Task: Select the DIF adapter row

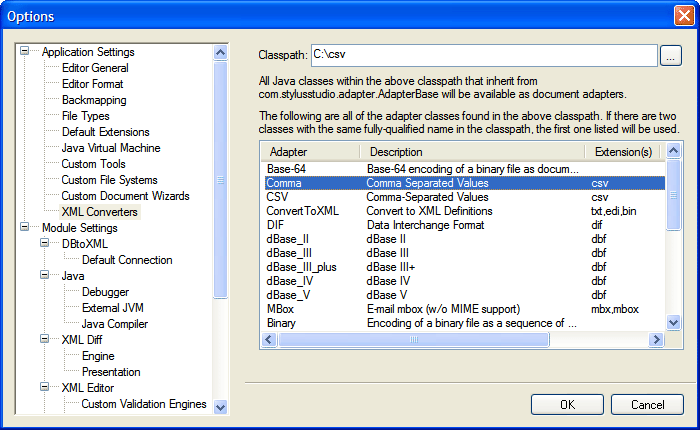Action: click(x=463, y=225)
